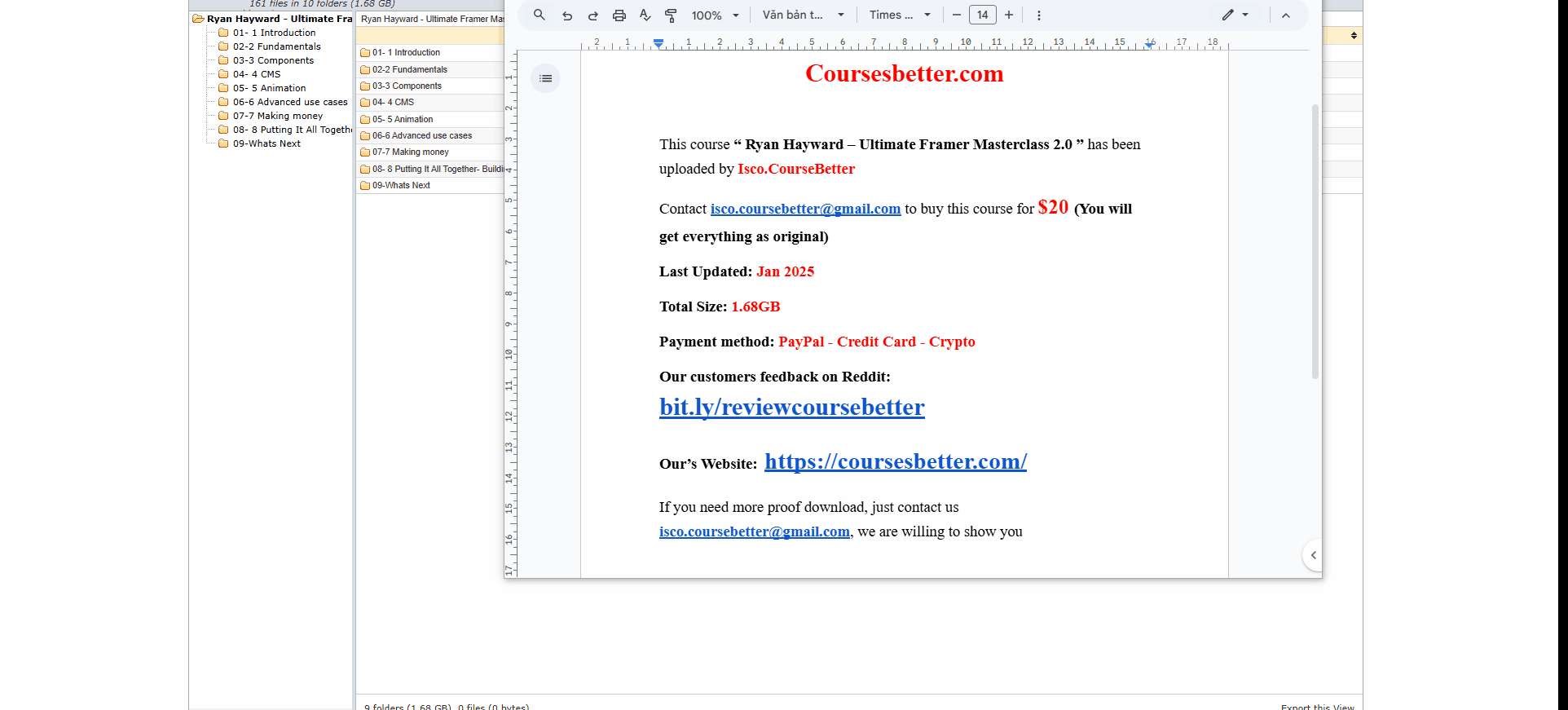
Task: Open the paragraph style dropdown 'Văn bản t...'
Action: [x=804, y=15]
